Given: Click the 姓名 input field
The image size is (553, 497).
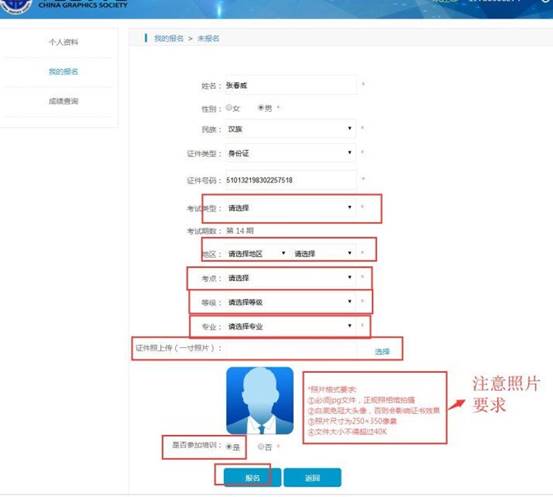Looking at the screenshot, I should 291,85.
